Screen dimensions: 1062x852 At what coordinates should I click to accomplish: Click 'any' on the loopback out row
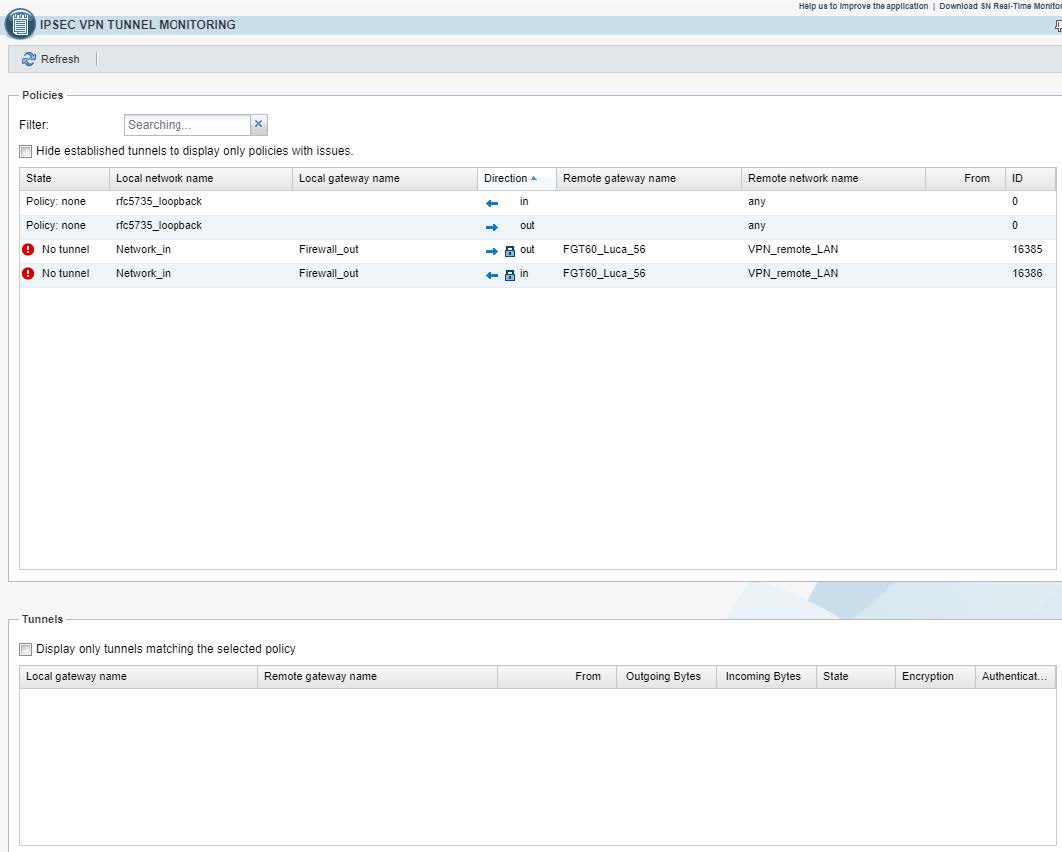(757, 226)
